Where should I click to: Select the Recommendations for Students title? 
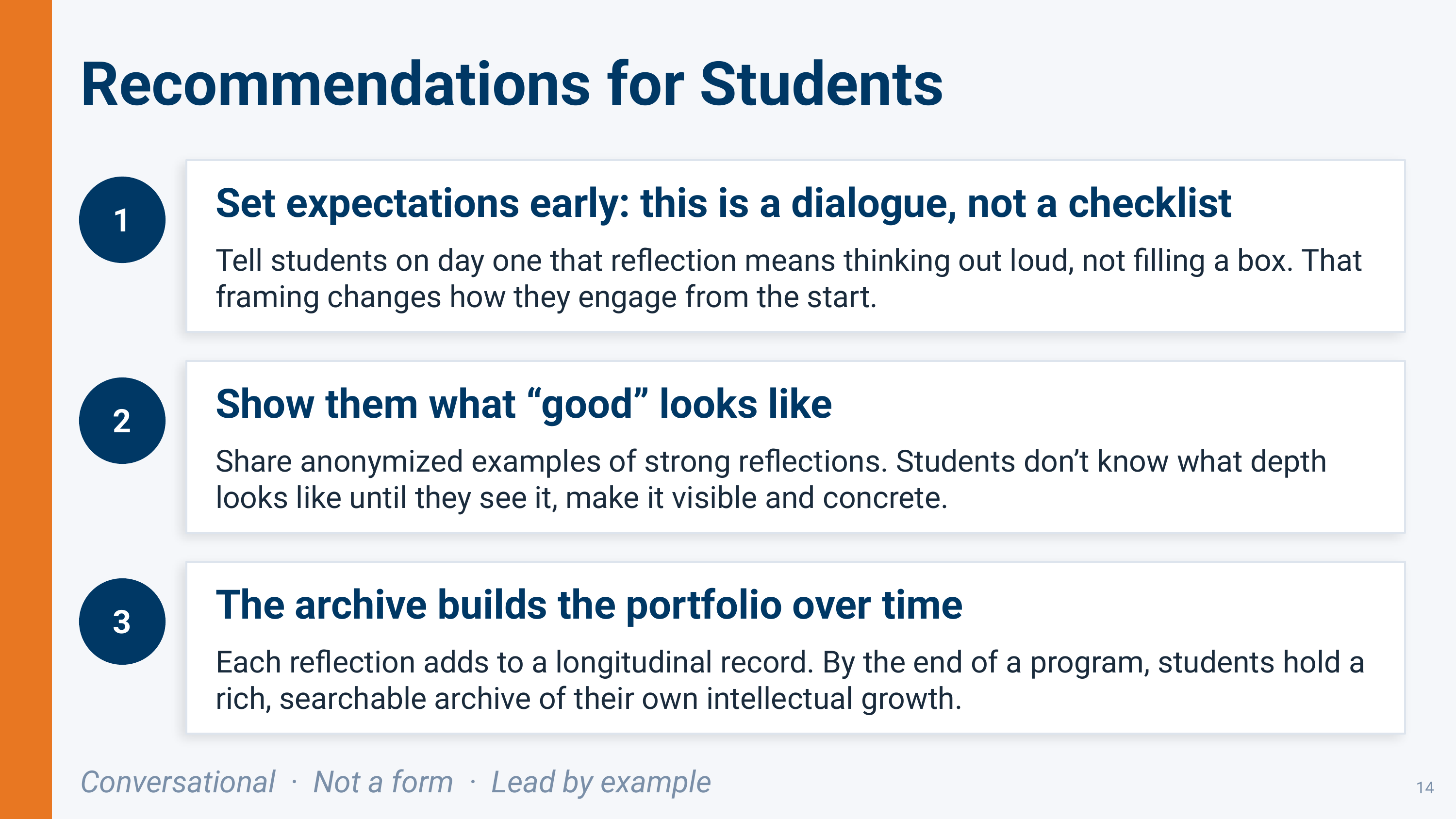click(512, 85)
